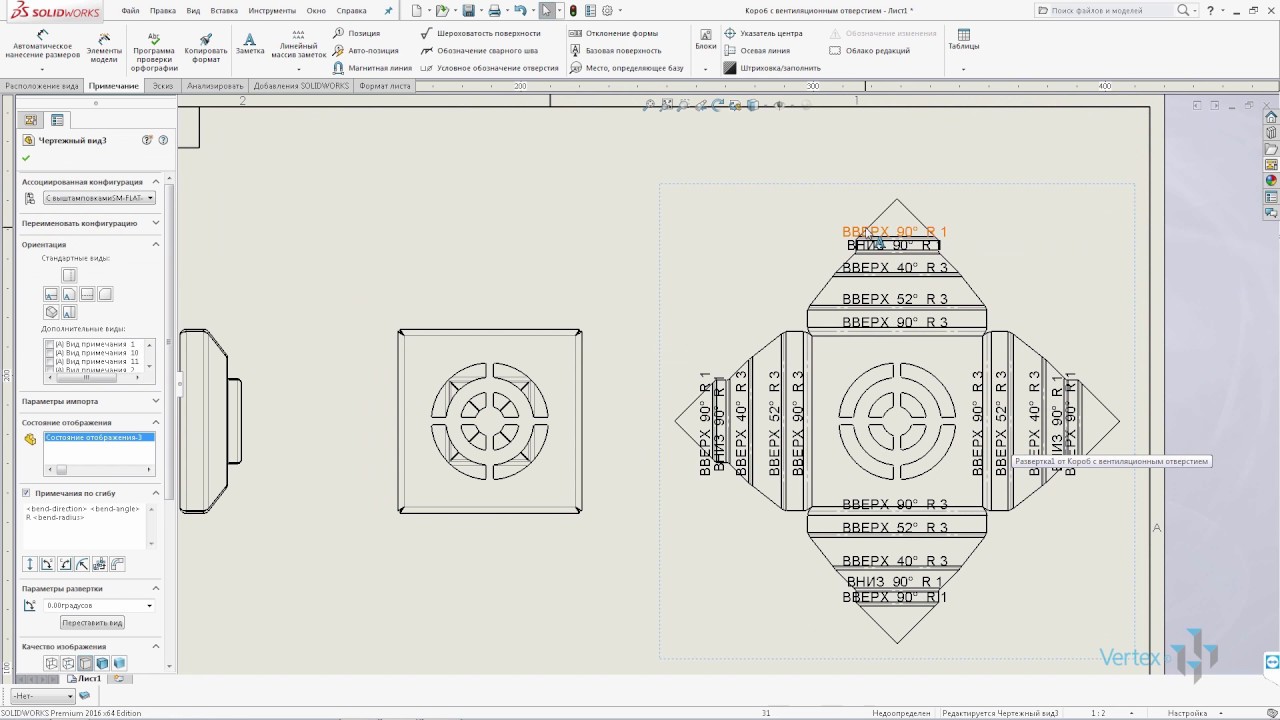The width and height of the screenshot is (1280, 720).
Task: Click the 1 : 2 scale in status bar
Action: pos(1098,713)
